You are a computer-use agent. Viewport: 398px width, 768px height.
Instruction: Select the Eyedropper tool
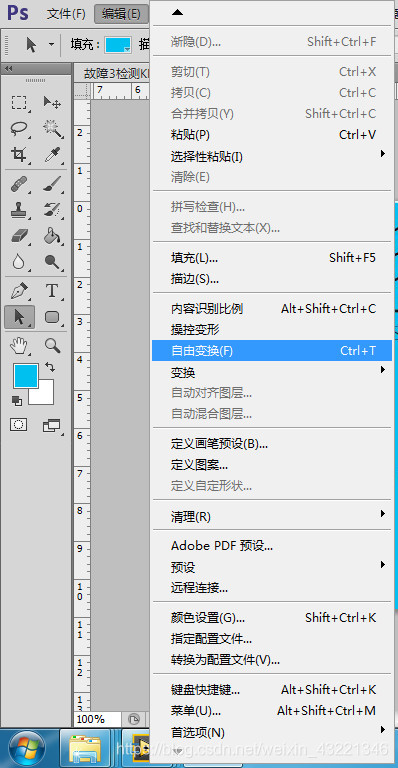click(x=51, y=155)
